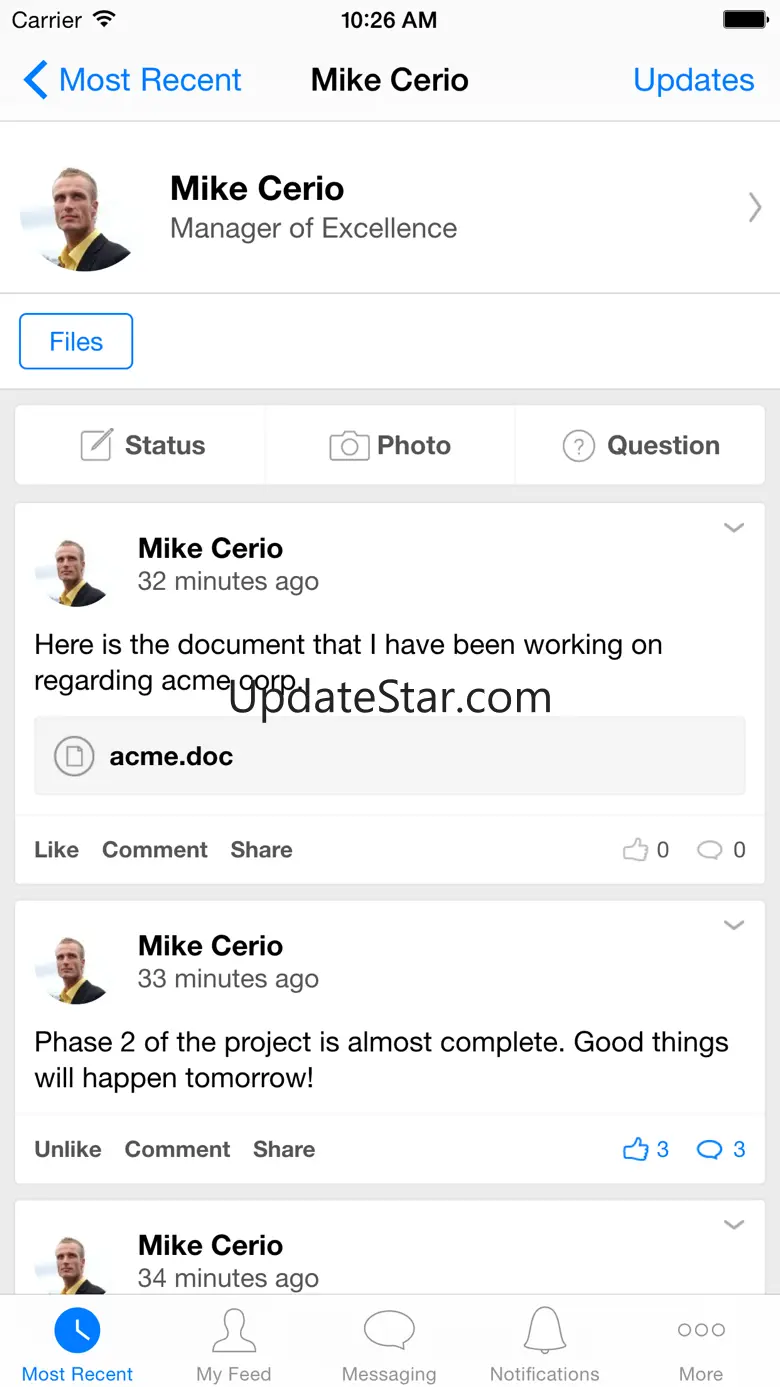This screenshot has height=1387, width=780.
Task: Tap the Notifications bell icon
Action: click(x=545, y=1330)
